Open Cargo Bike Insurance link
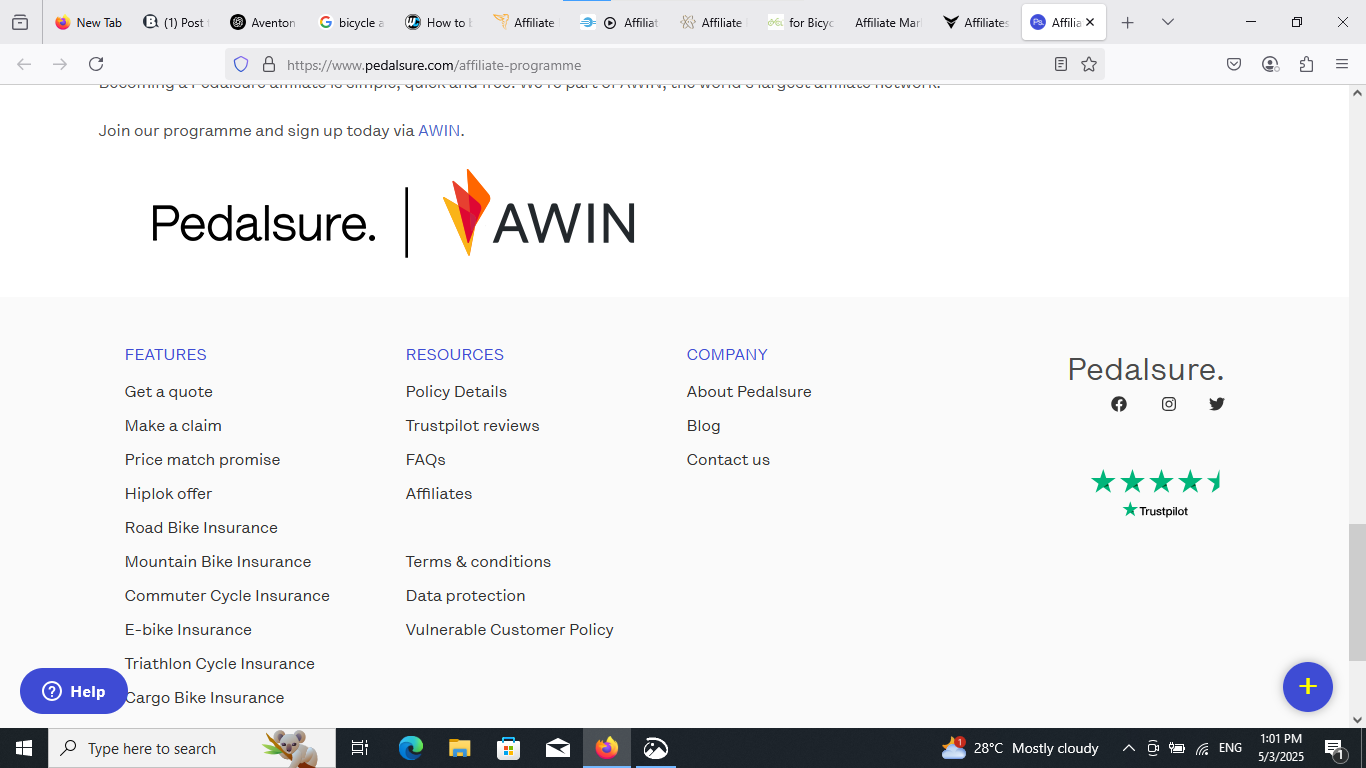 click(204, 698)
